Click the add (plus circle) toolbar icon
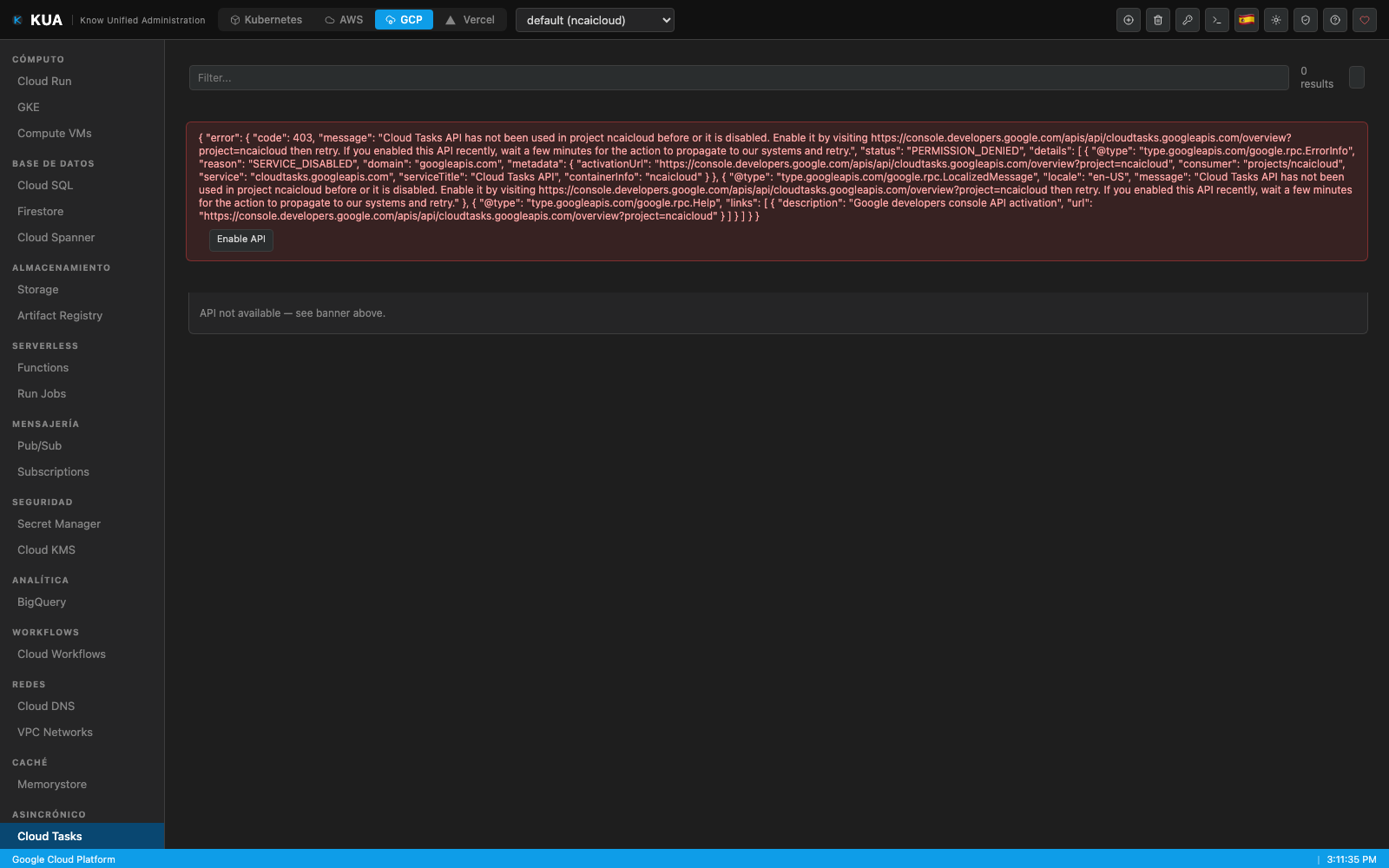This screenshot has width=1389, height=868. [x=1129, y=20]
